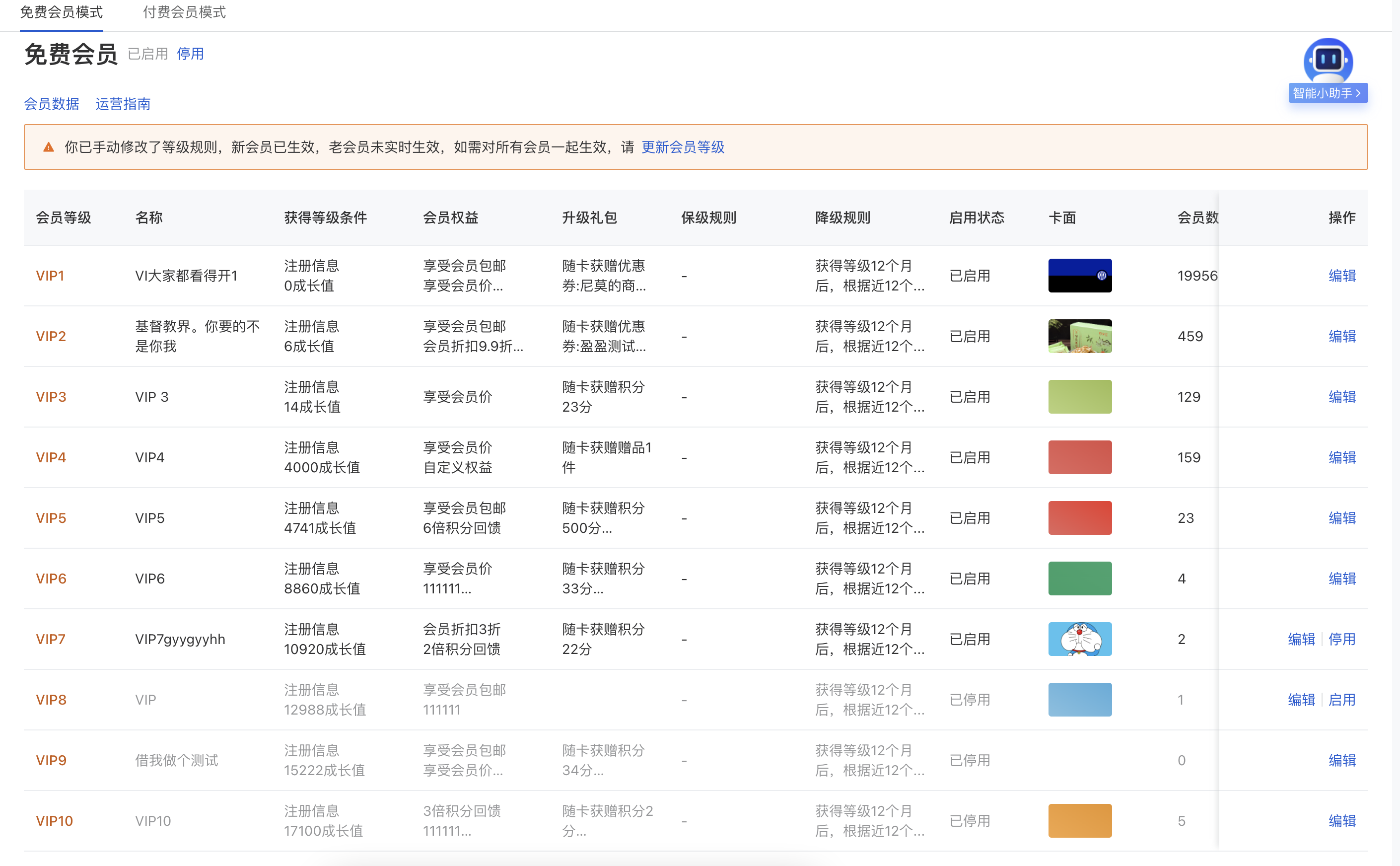Disable the VIP7 level with 停用
Image resolution: width=1400 pixels, height=866 pixels.
pyautogui.click(x=1341, y=639)
